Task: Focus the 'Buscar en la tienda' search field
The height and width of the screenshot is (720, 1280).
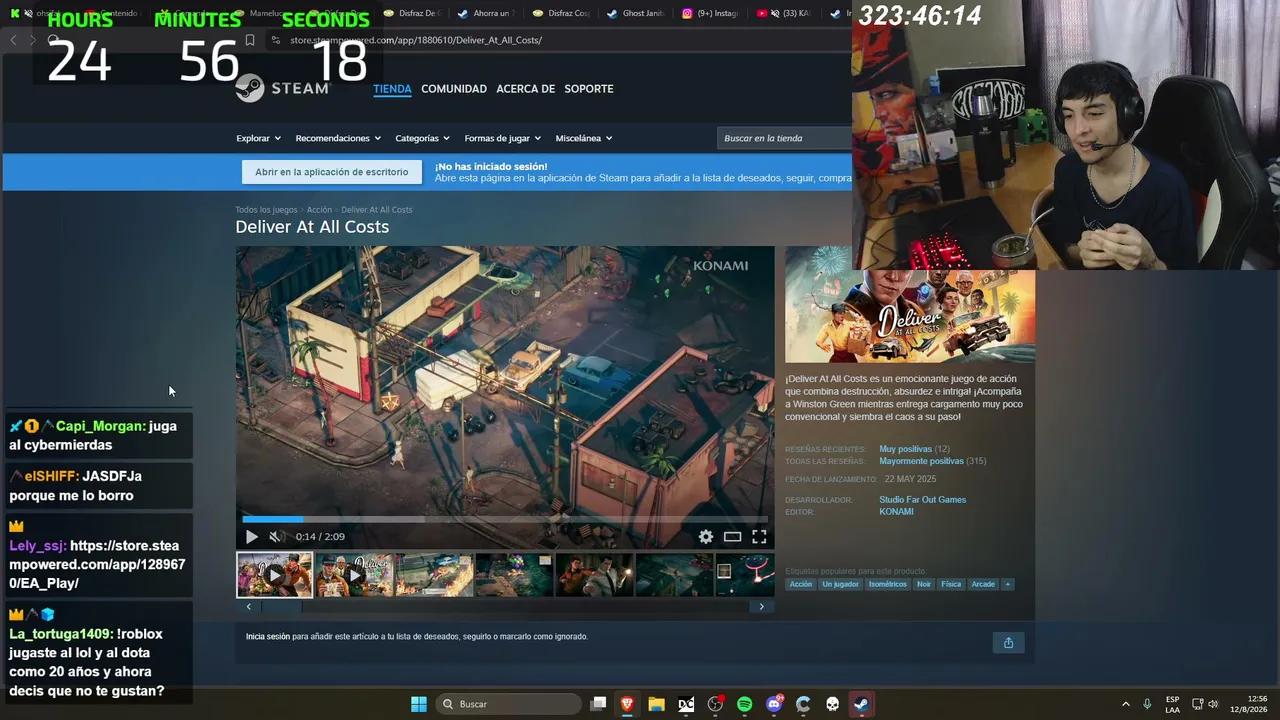Action: pos(784,138)
